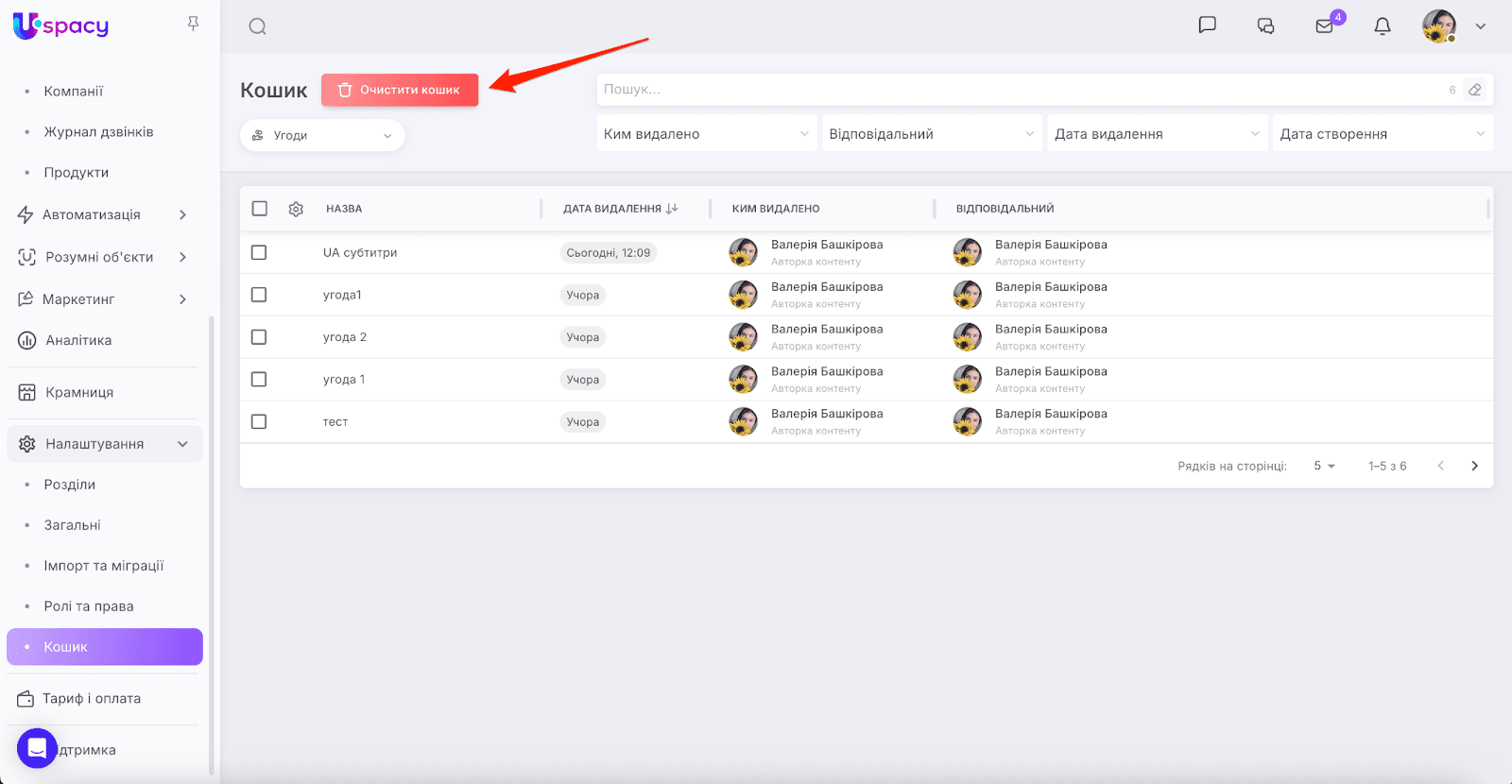Click into the Пошук search field
This screenshot has width=1512, height=784.
(1021, 90)
